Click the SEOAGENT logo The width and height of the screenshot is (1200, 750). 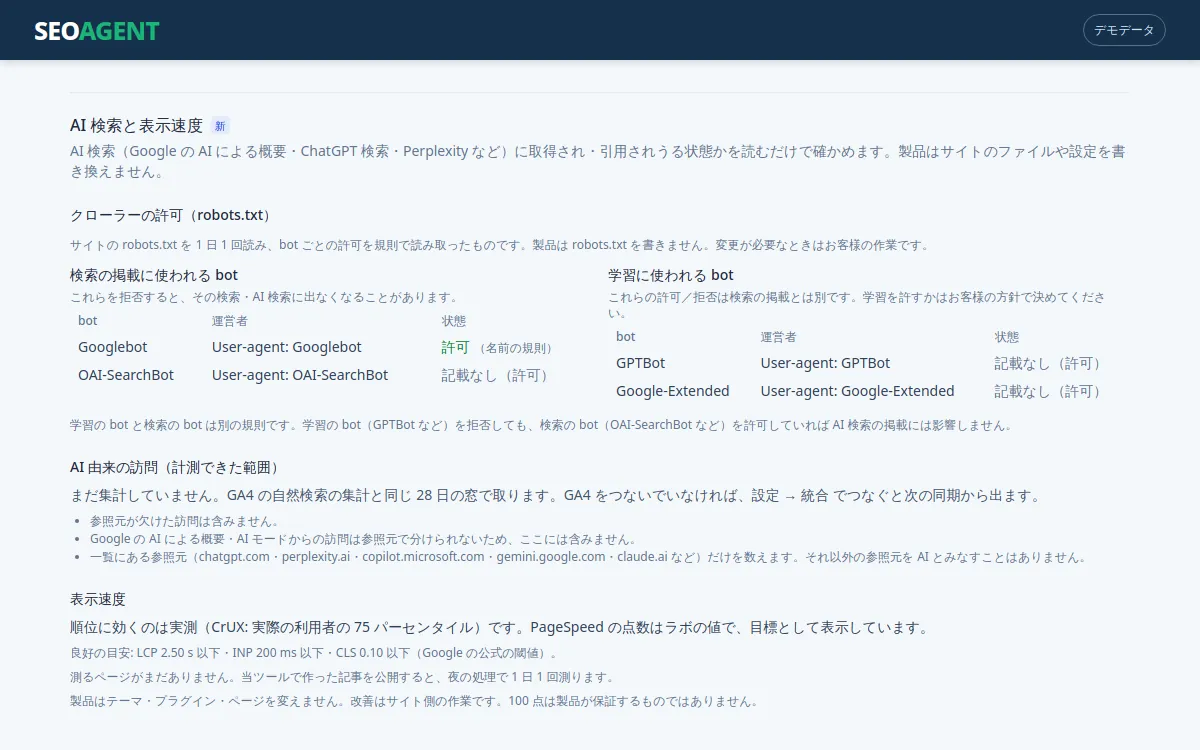[97, 31]
